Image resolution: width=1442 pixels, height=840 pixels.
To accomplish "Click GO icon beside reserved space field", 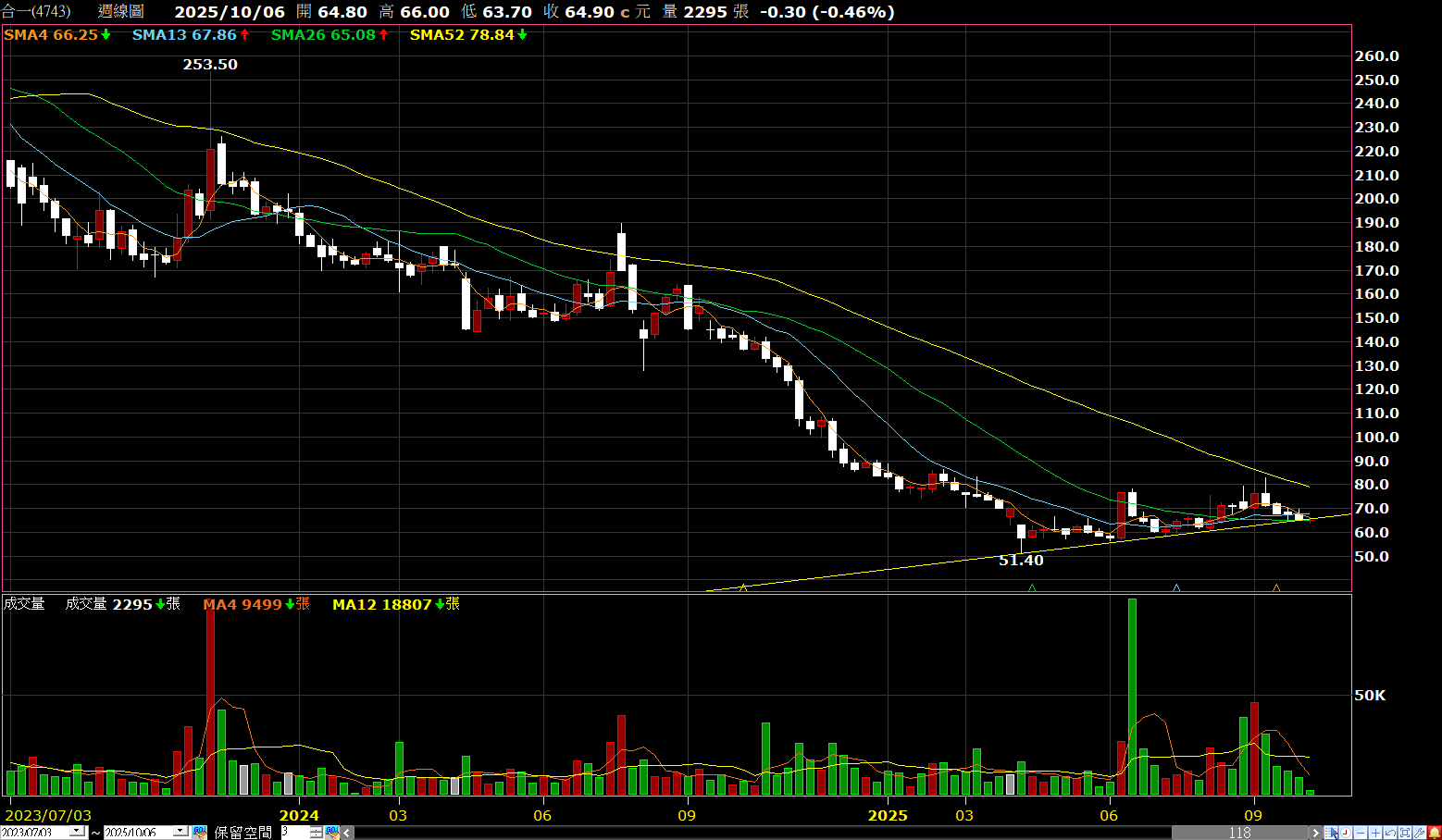I will click(332, 833).
